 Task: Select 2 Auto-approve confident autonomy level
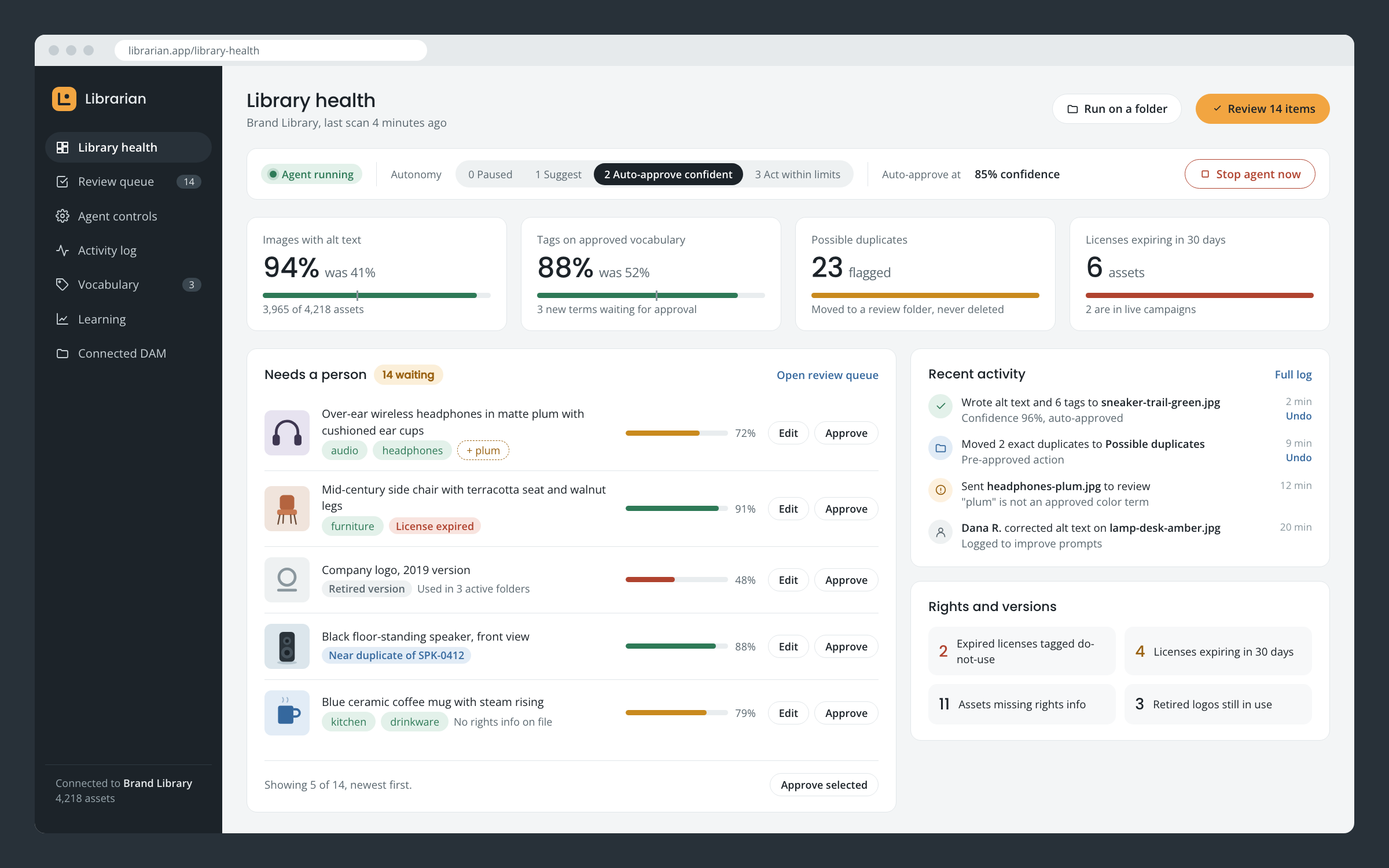(x=668, y=174)
